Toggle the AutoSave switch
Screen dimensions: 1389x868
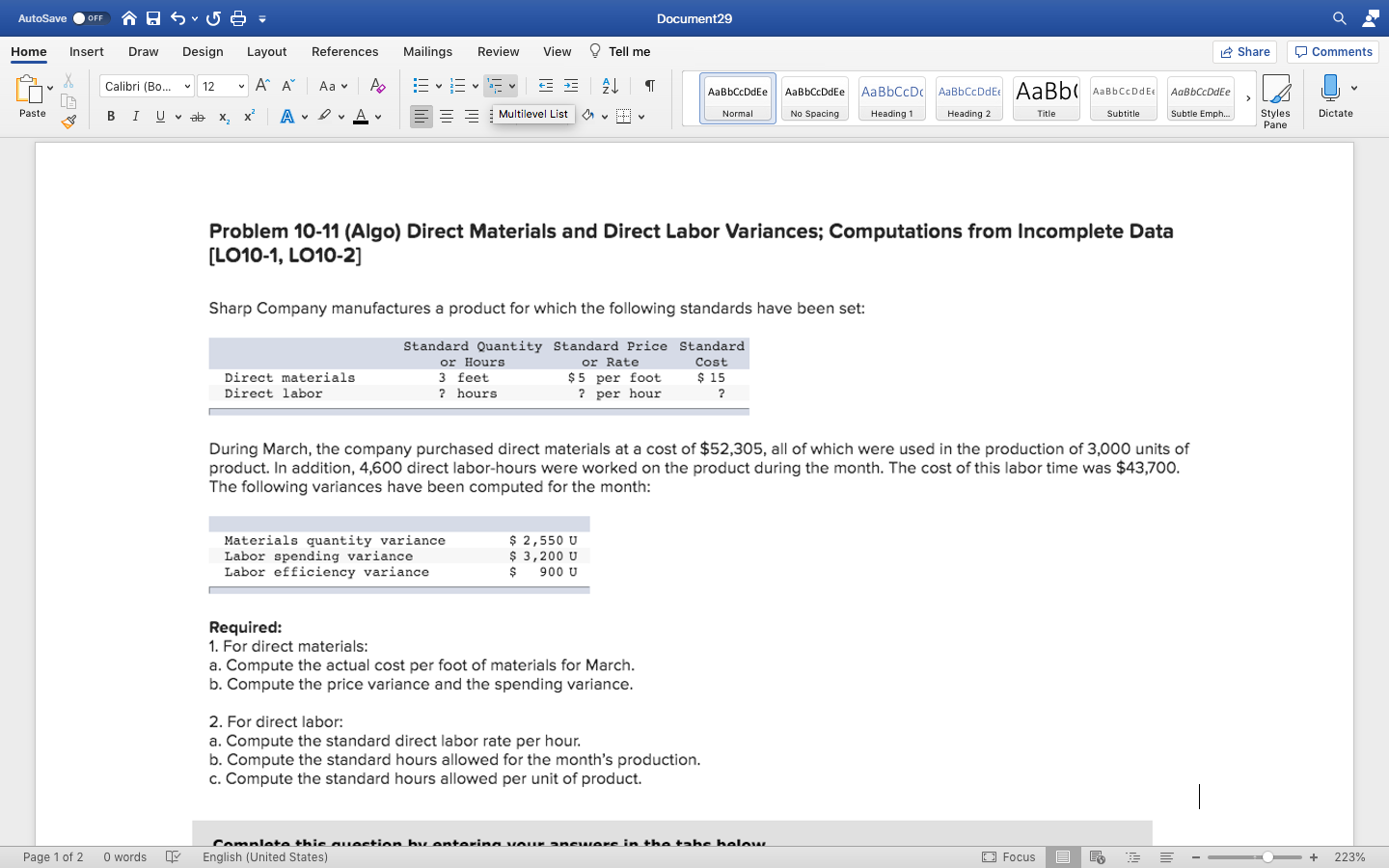pyautogui.click(x=91, y=18)
